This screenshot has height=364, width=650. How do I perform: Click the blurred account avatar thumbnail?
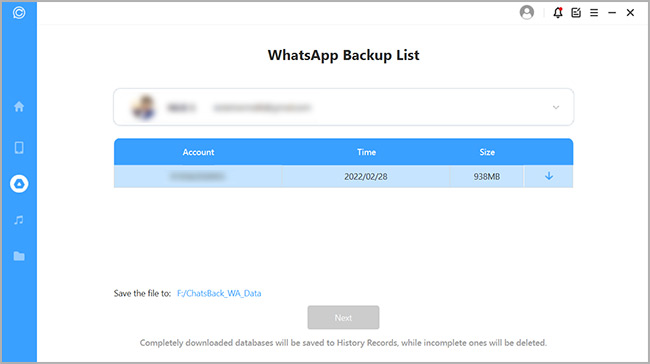click(x=144, y=107)
